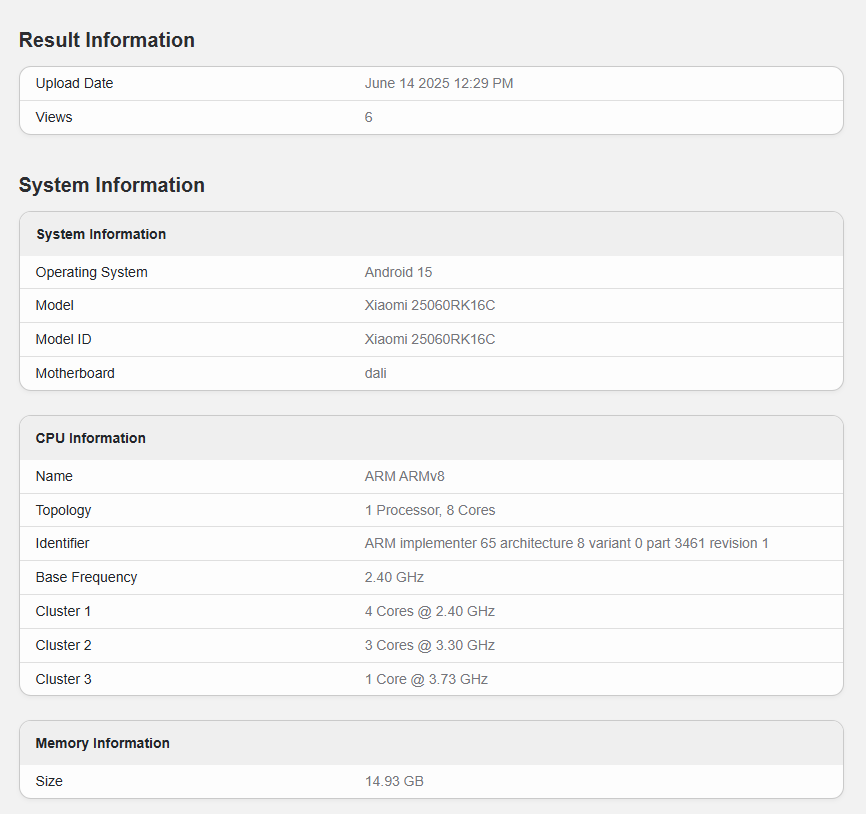Select the Android 15 operating system value

pos(398,272)
